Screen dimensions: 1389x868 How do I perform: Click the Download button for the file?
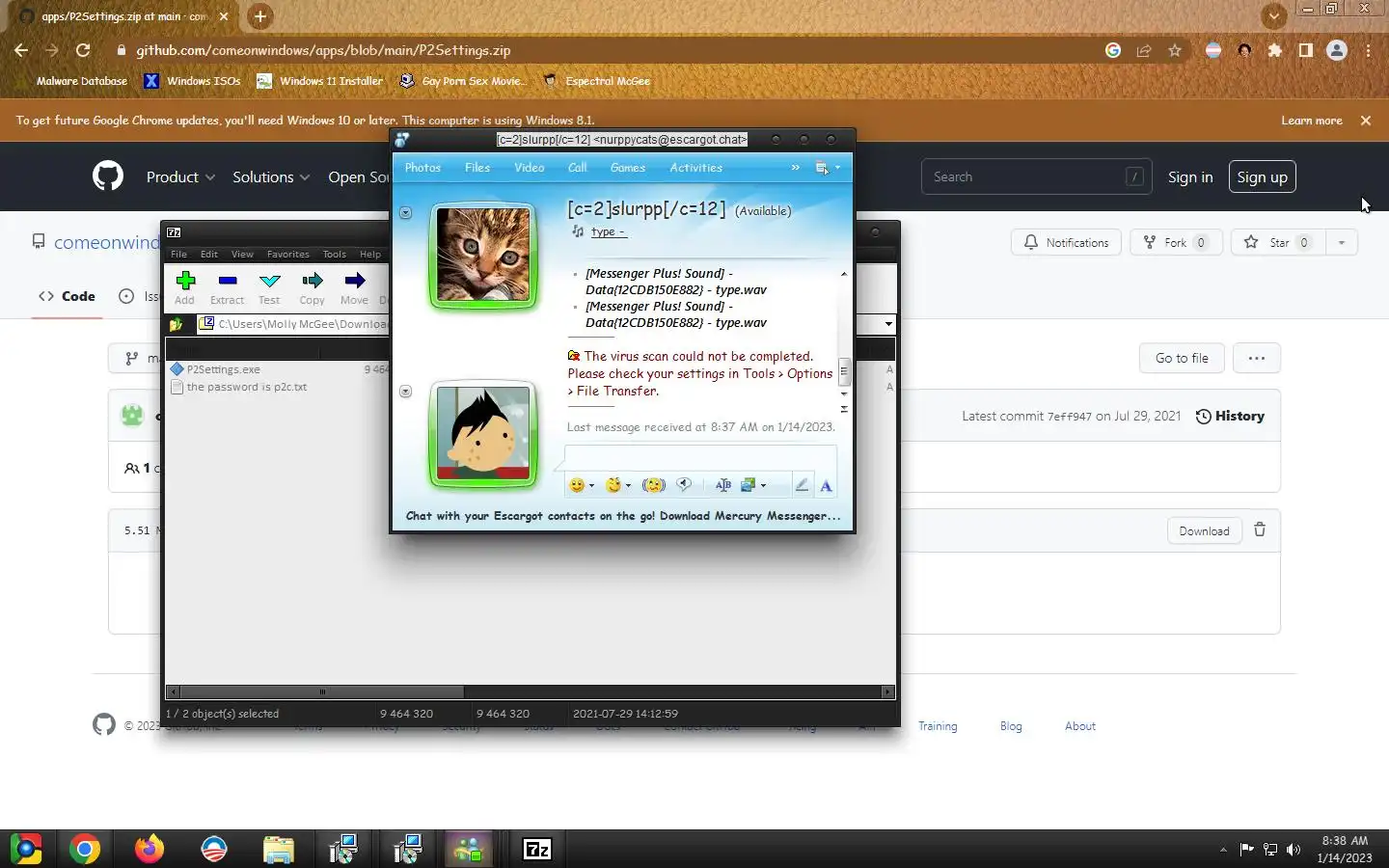pyautogui.click(x=1204, y=530)
